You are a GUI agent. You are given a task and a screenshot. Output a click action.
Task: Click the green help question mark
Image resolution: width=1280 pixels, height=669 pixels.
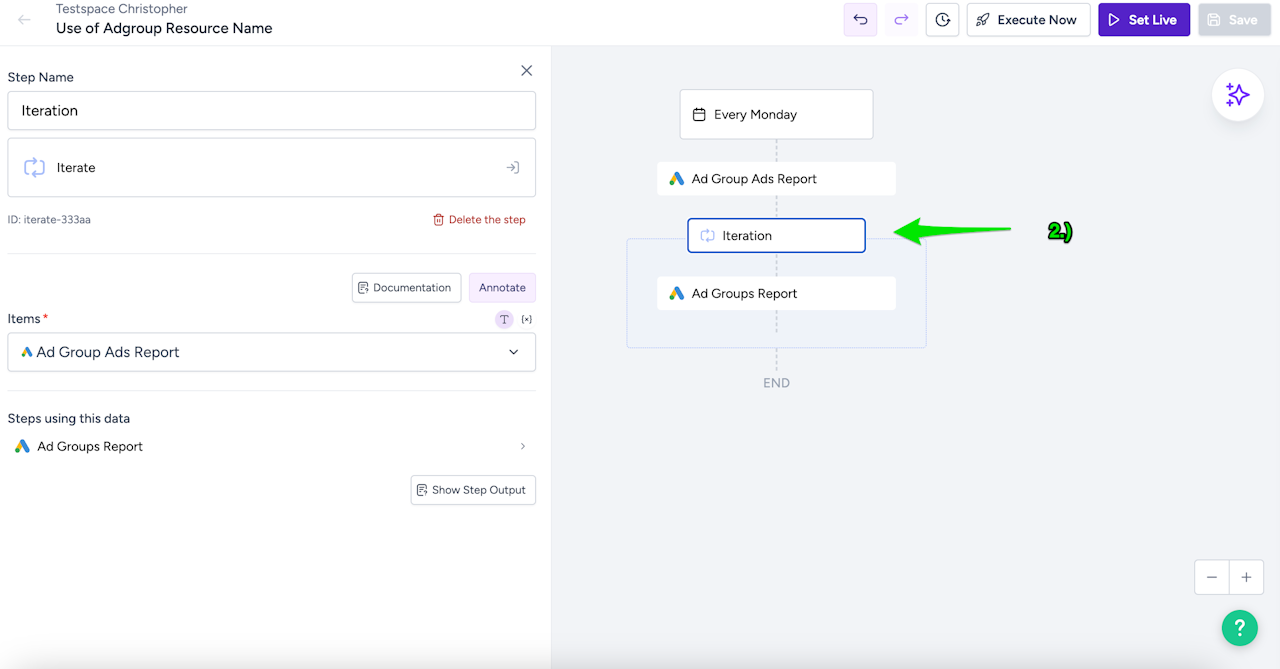(1239, 628)
